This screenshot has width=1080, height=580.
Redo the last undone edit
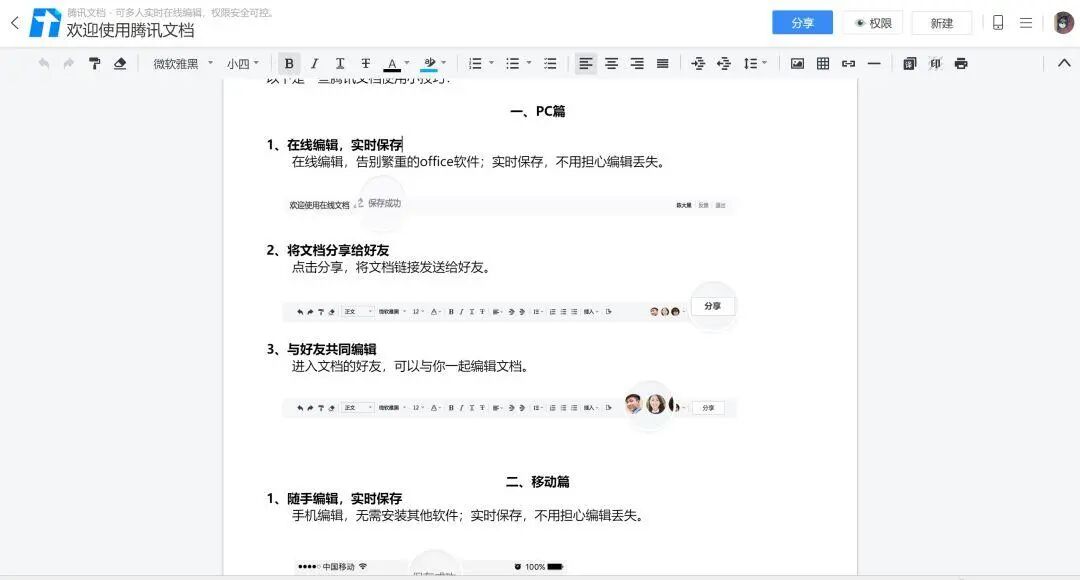[68, 63]
